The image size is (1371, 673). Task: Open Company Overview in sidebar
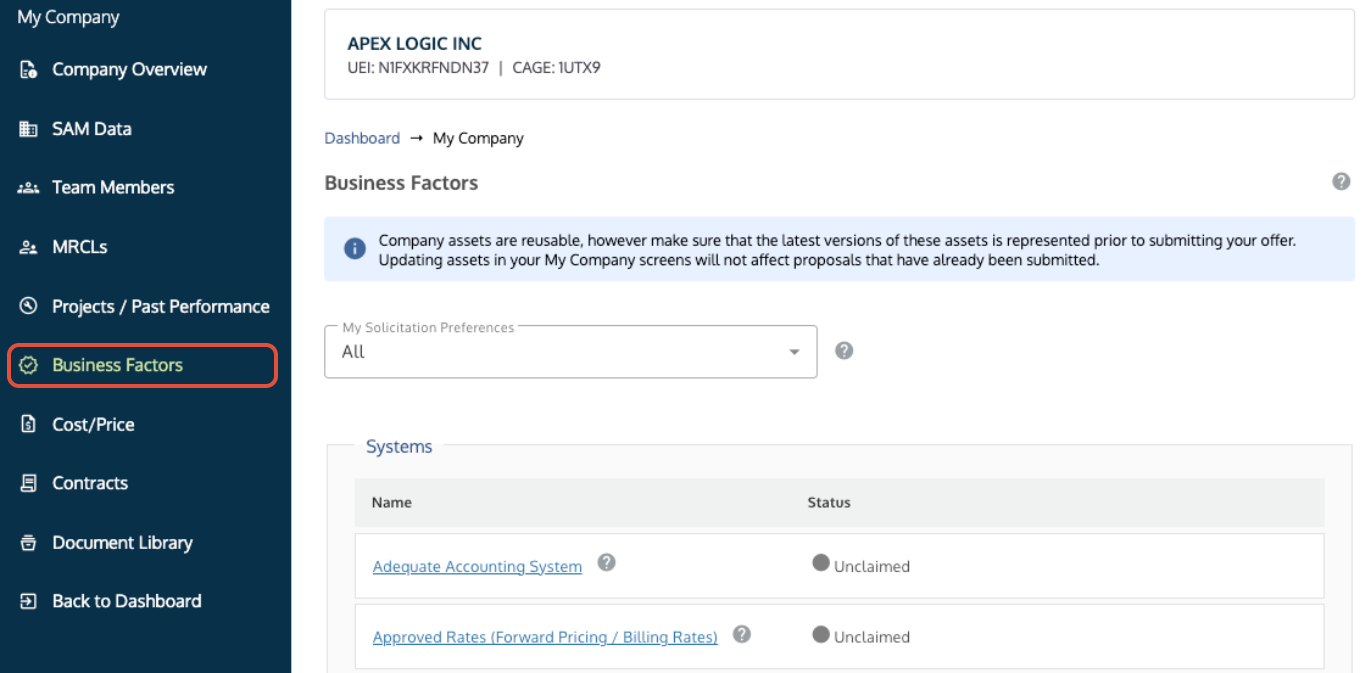pyautogui.click(x=130, y=70)
